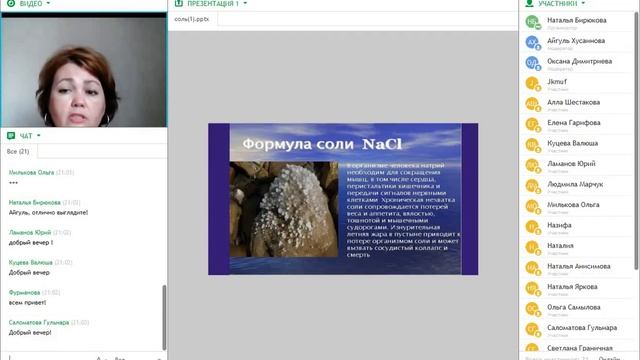Click avatar of Алла Шестакова

coord(532,104)
